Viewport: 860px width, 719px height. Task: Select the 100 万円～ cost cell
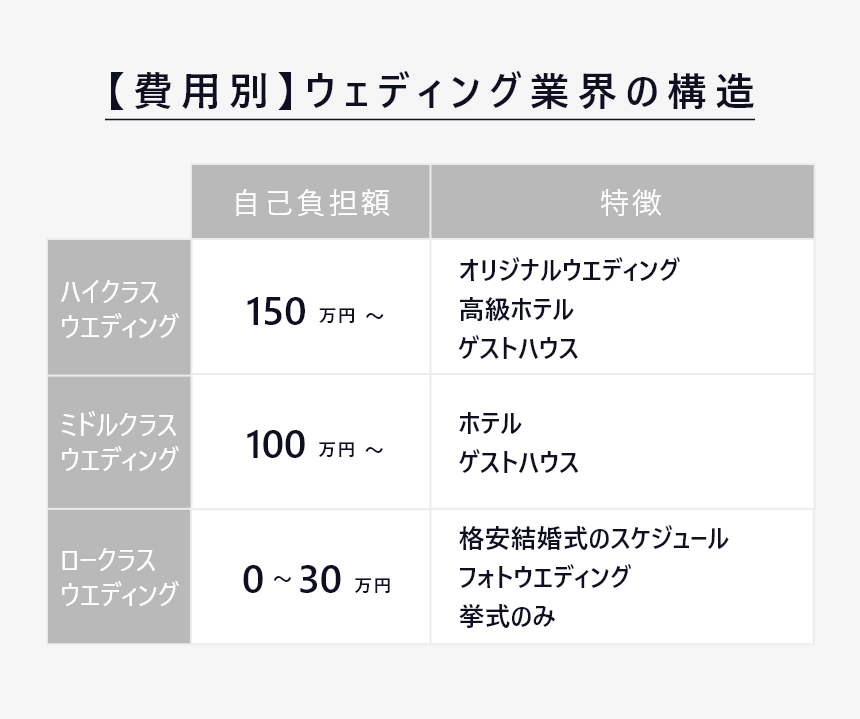tap(310, 442)
